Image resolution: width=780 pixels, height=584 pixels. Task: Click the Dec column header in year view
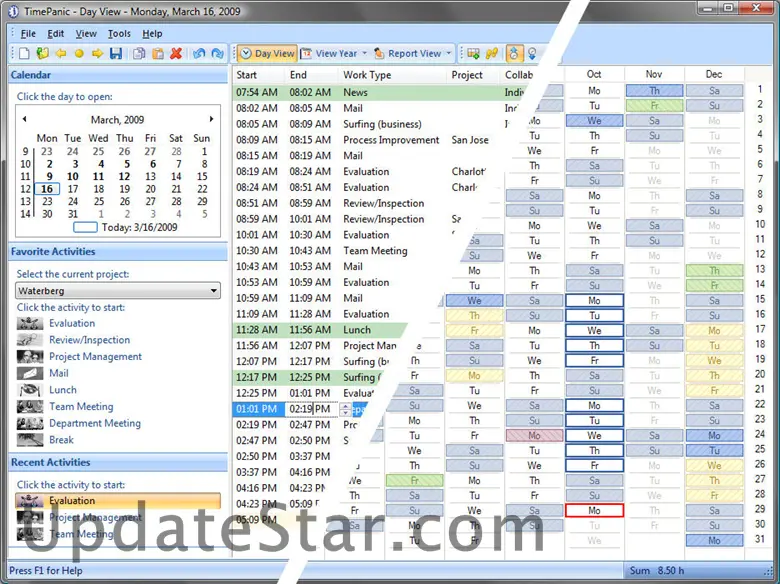[714, 74]
